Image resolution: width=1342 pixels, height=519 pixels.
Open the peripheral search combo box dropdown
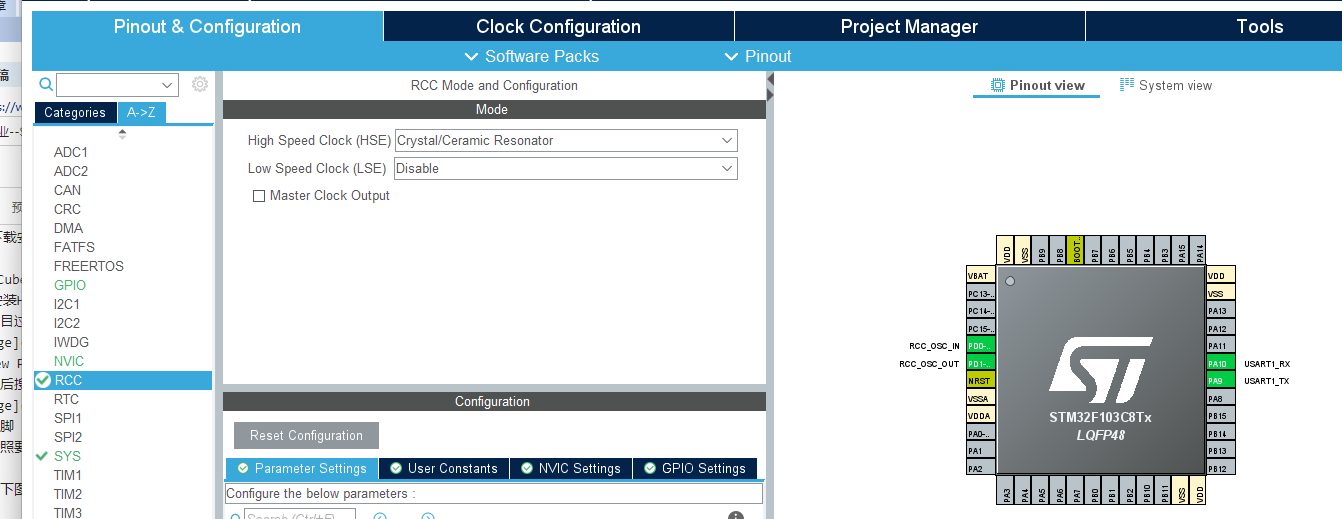point(167,85)
